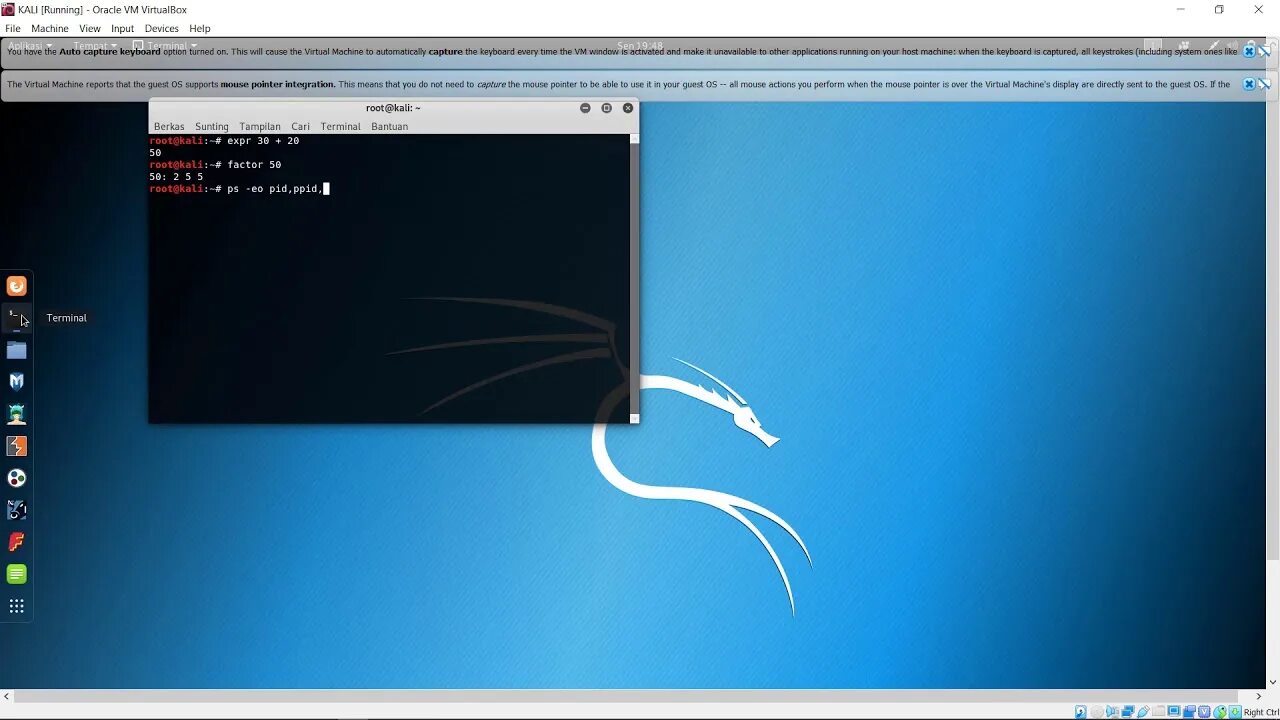The width and height of the screenshot is (1280, 720).
Task: Maximize the root@kali terminal window
Action: pyautogui.click(x=606, y=108)
